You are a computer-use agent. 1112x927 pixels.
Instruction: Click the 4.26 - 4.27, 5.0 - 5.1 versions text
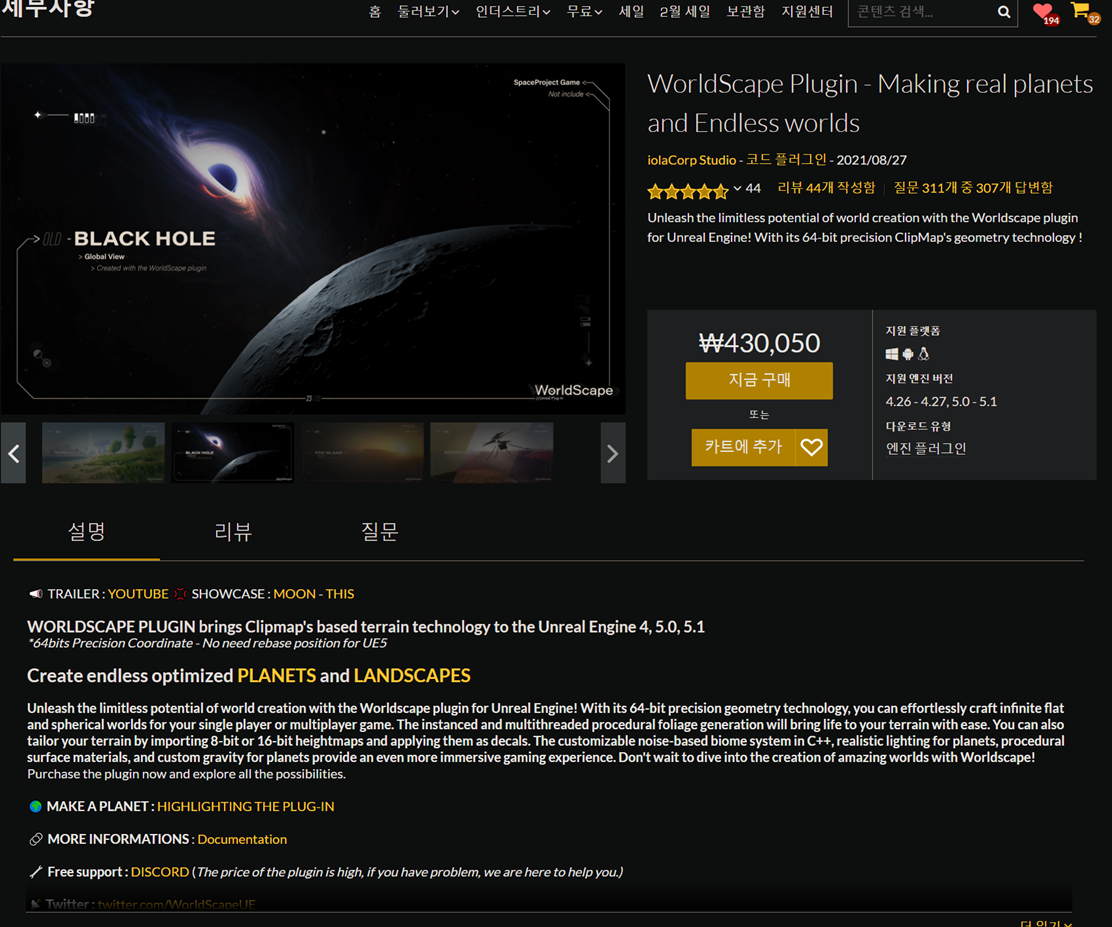pyautogui.click(x=941, y=402)
